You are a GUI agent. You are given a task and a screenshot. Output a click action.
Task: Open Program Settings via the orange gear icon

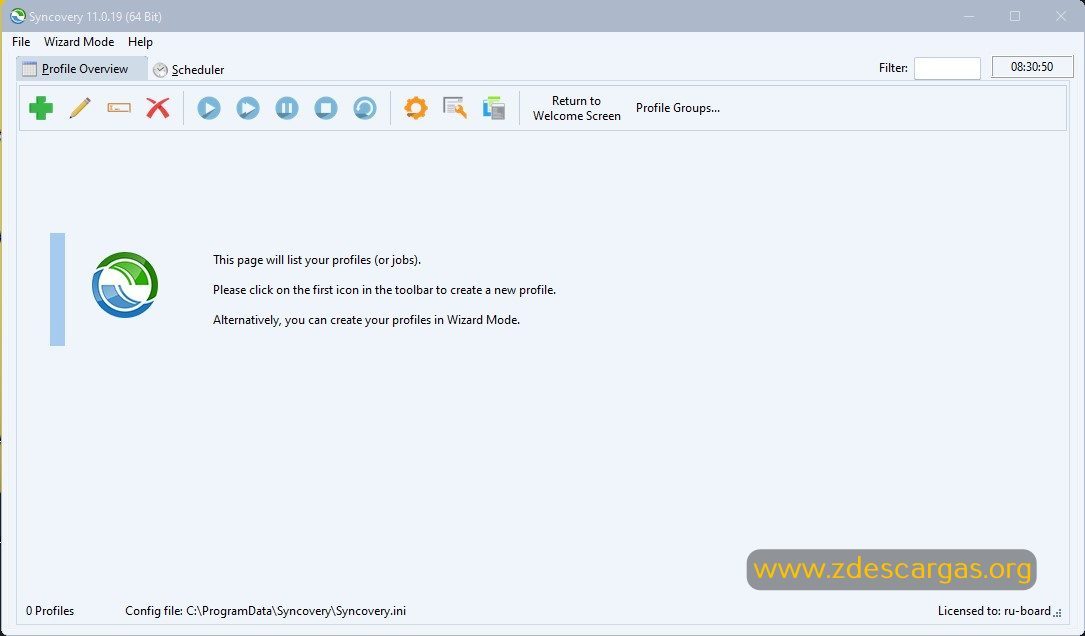[x=415, y=108]
